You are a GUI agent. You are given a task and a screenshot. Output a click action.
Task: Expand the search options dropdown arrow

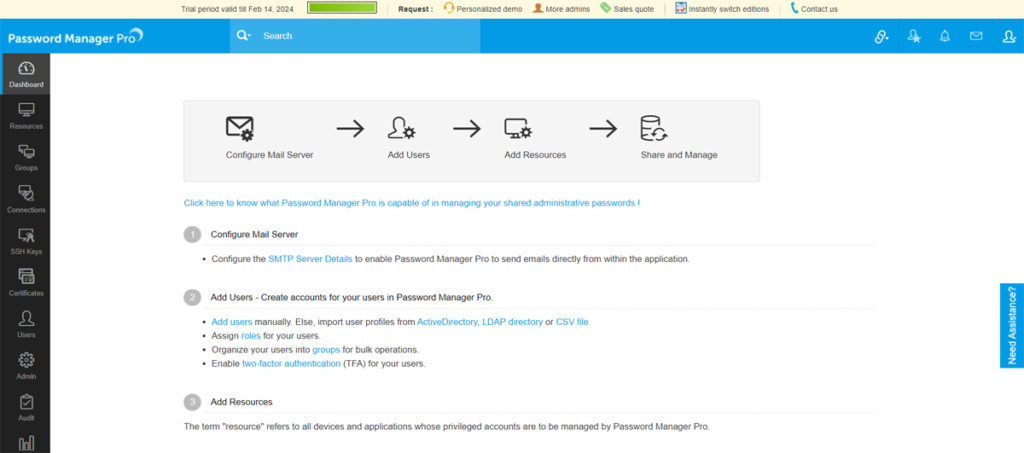tap(244, 36)
